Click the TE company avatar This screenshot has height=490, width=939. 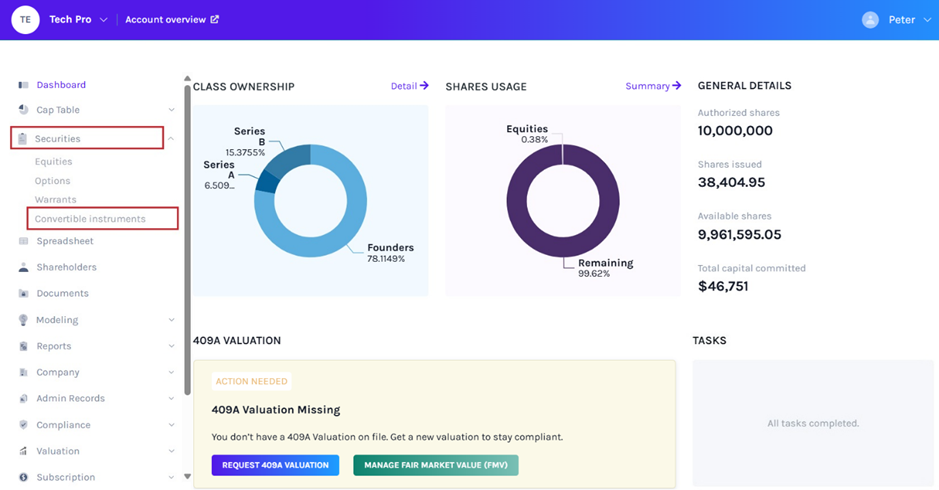click(24, 19)
